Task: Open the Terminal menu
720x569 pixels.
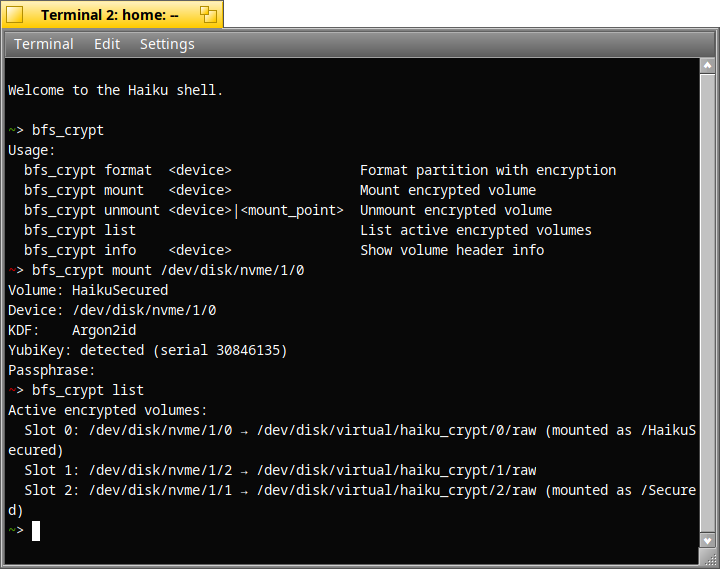Action: tap(44, 44)
